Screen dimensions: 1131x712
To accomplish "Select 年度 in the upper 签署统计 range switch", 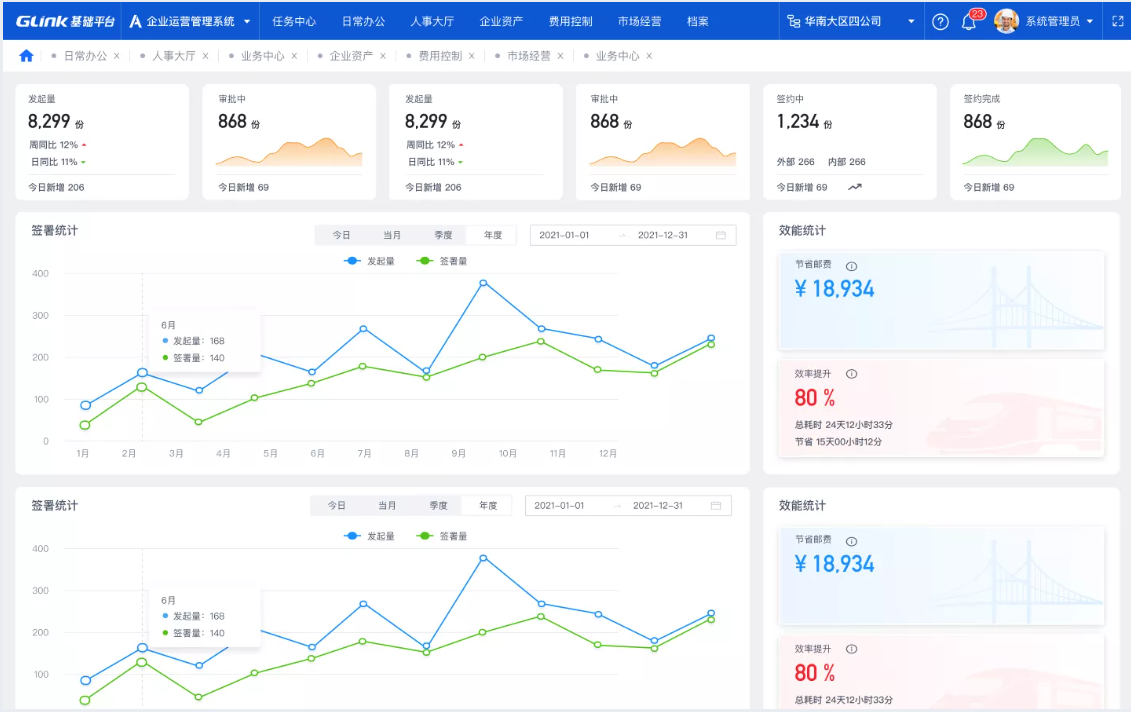I will [x=493, y=235].
